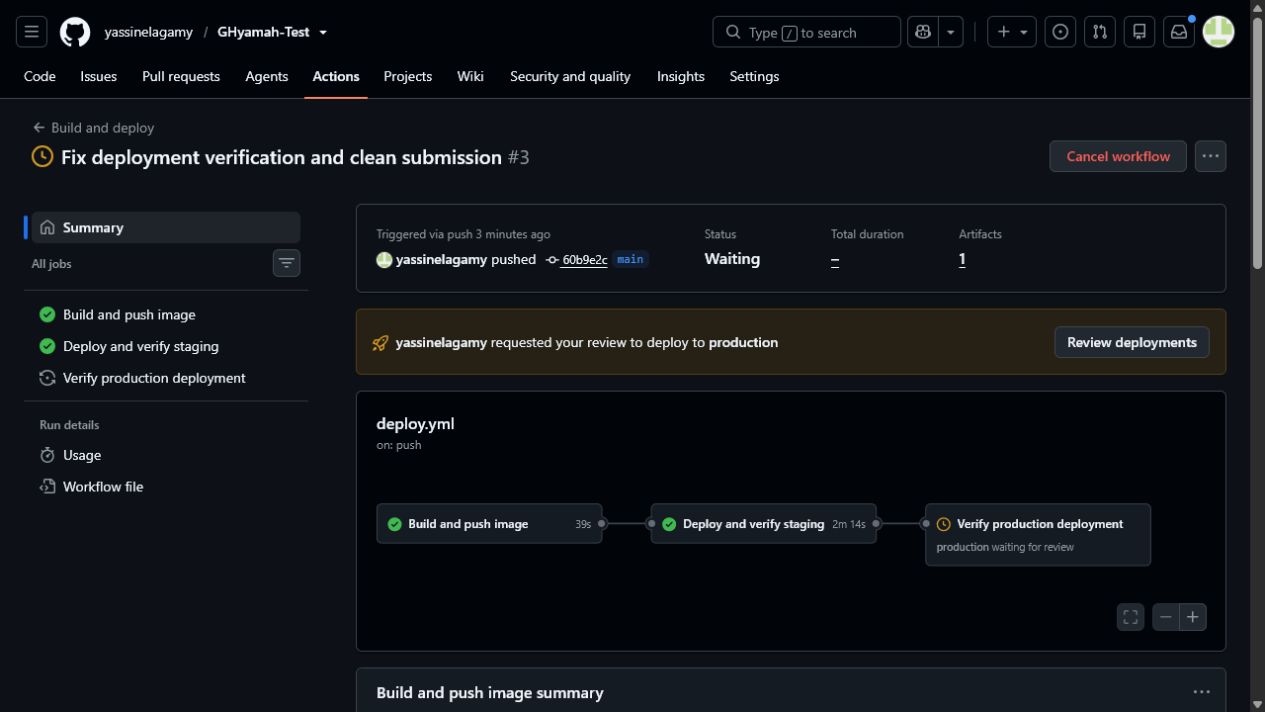
Task: Open the Settings tab
Action: (754, 76)
